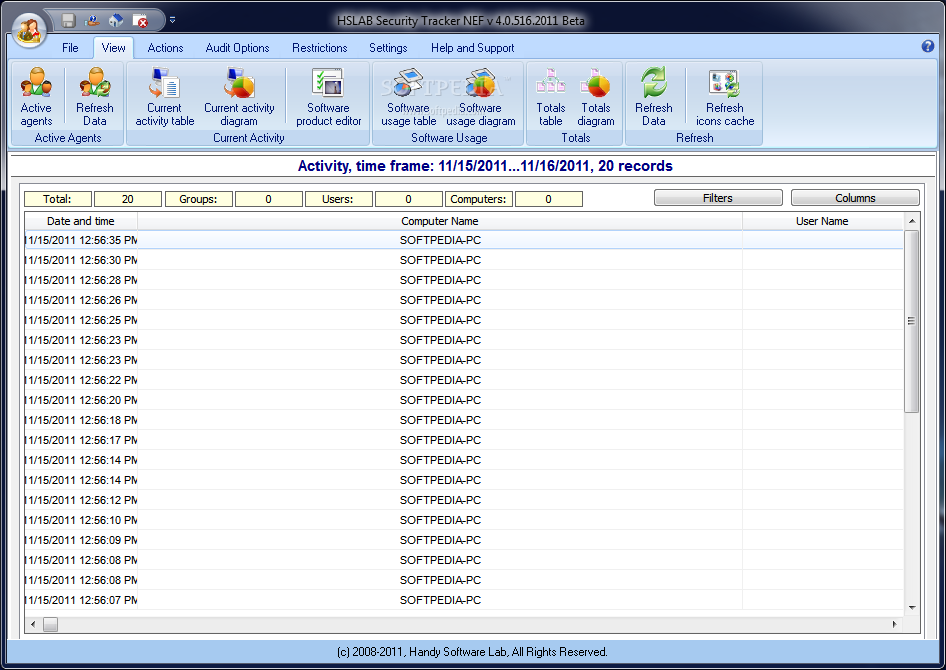
Task: Select row with time 12:56:18 PM
Action: click(464, 420)
